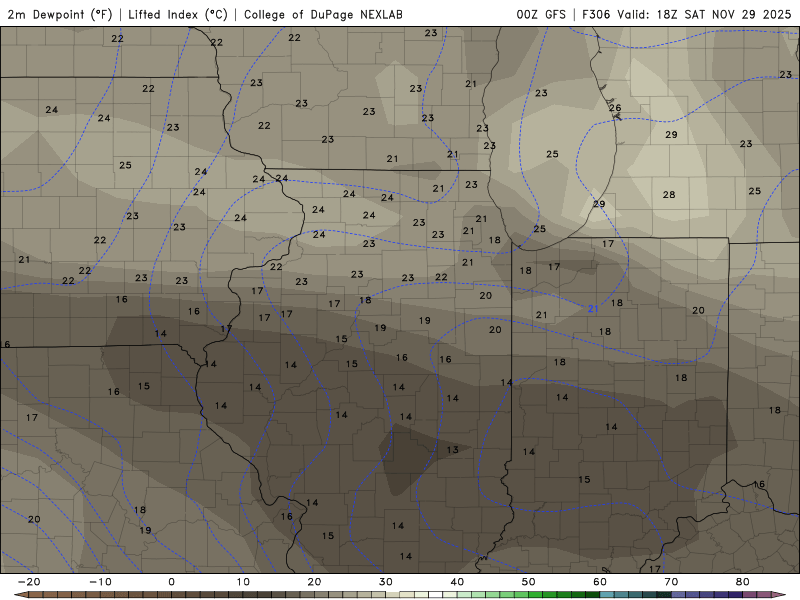Click the "00Z GFS" model run label
Image resolution: width=800 pixels, height=600 pixels.
point(541,15)
